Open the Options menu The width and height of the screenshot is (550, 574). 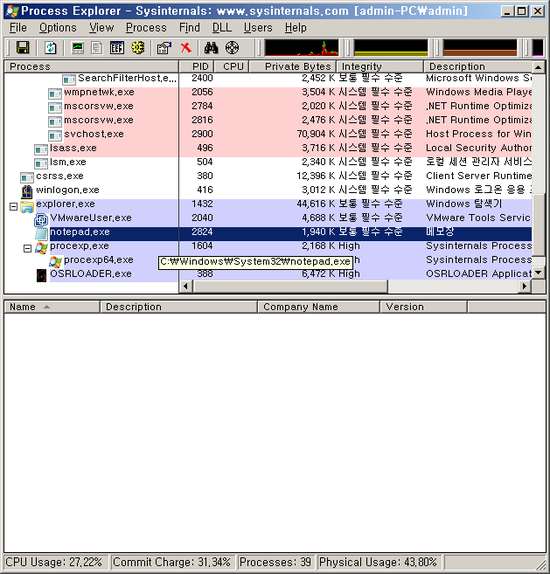(x=58, y=28)
